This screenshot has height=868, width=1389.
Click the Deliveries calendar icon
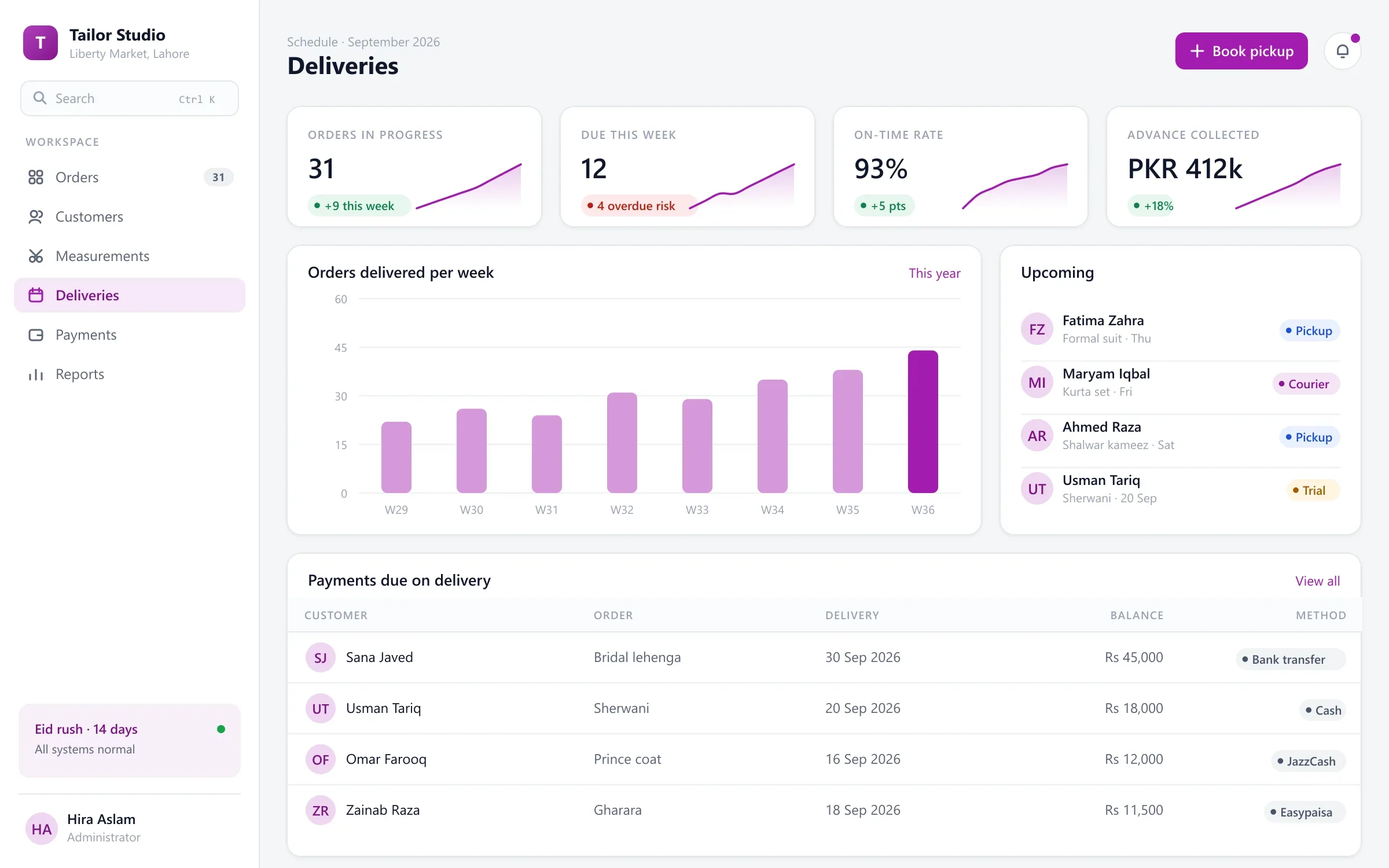pos(36,295)
